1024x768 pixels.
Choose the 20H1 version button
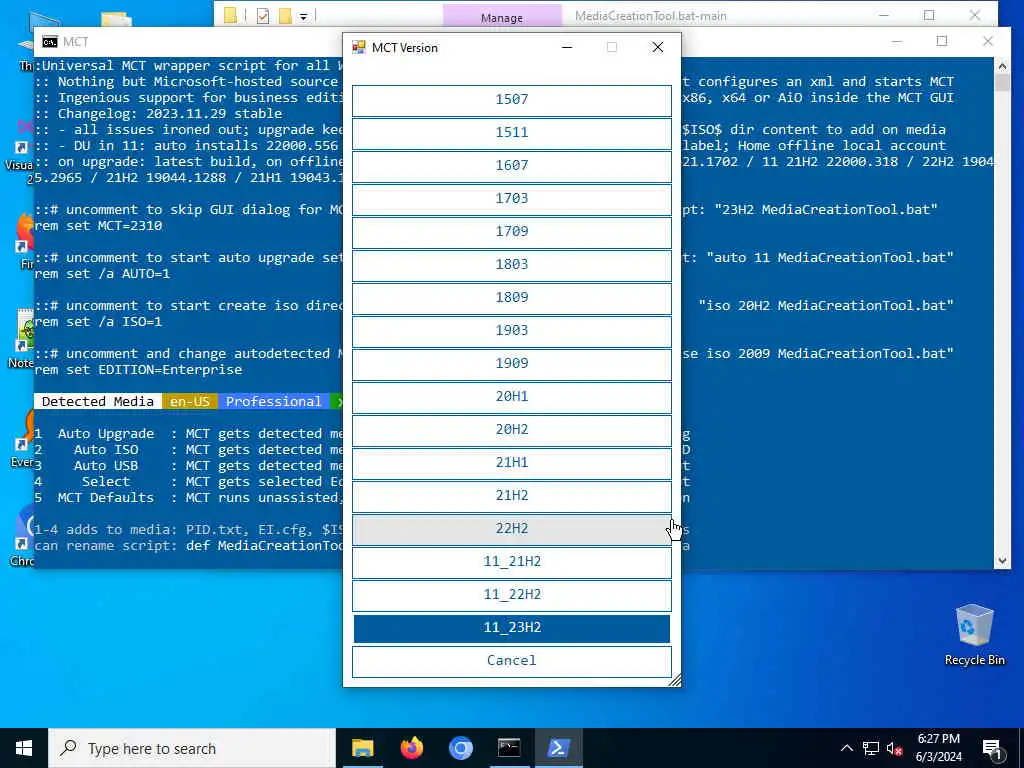pyautogui.click(x=511, y=396)
